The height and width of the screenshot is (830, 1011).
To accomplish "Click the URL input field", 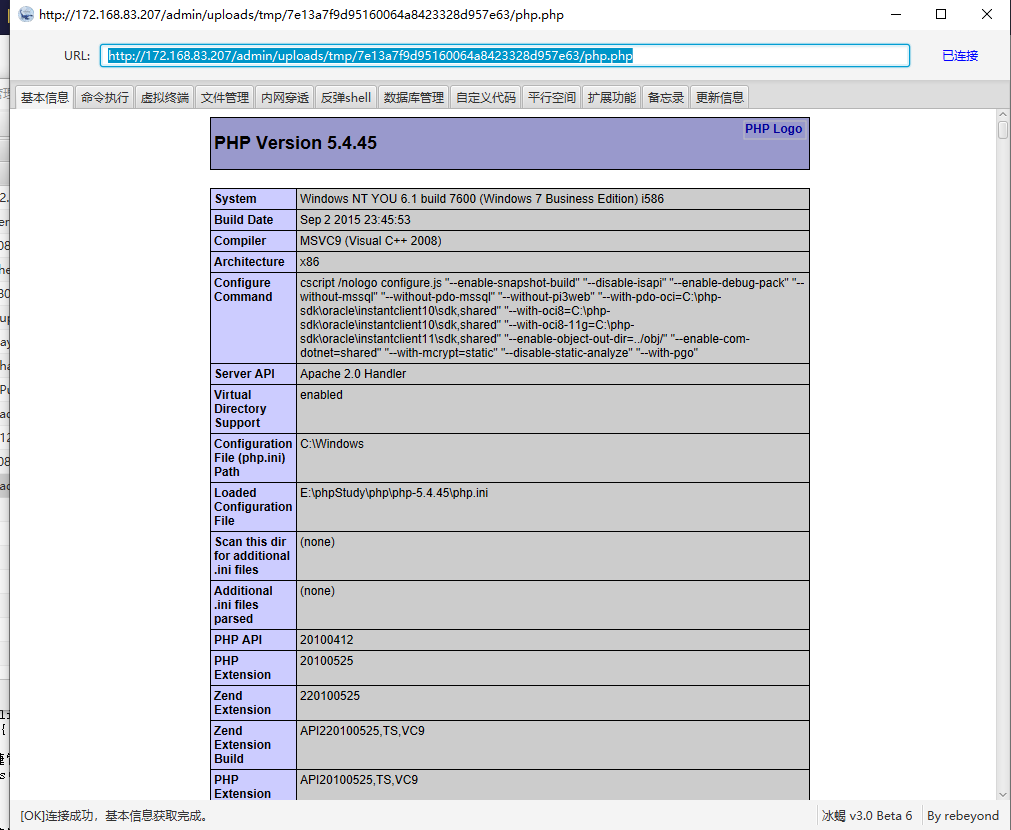I will click(x=505, y=55).
